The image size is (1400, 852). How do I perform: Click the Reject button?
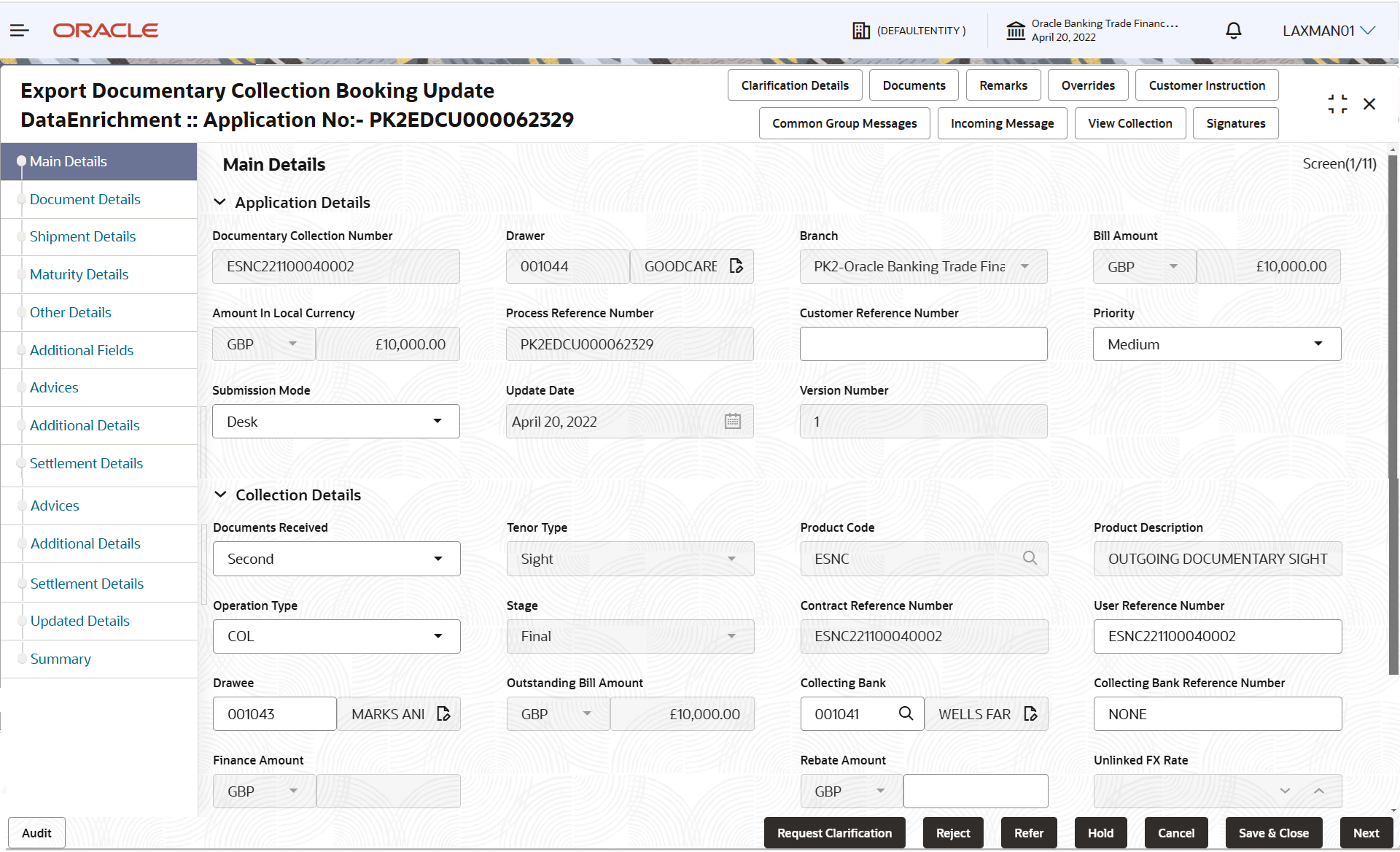(953, 833)
